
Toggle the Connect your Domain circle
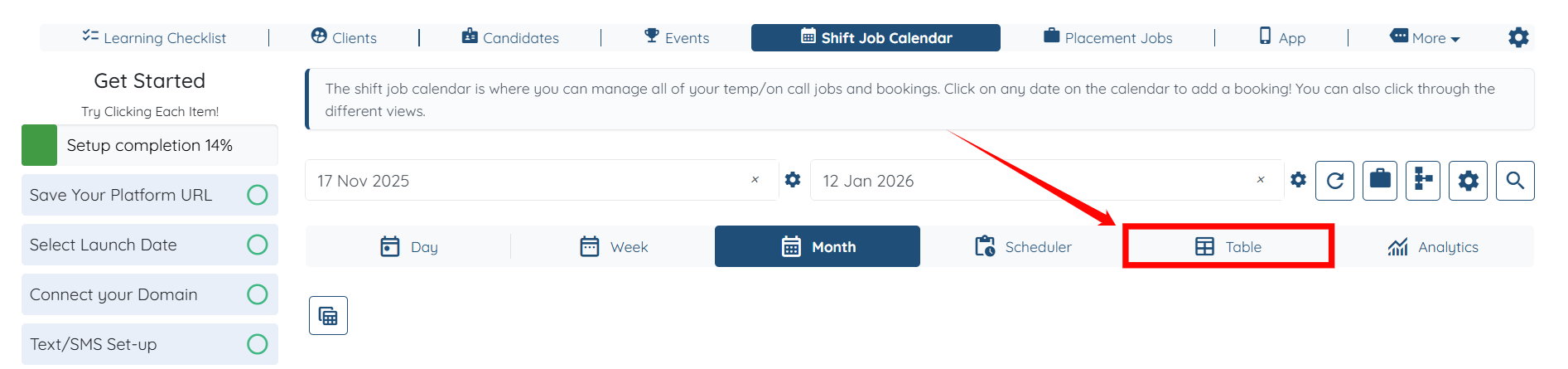(258, 294)
